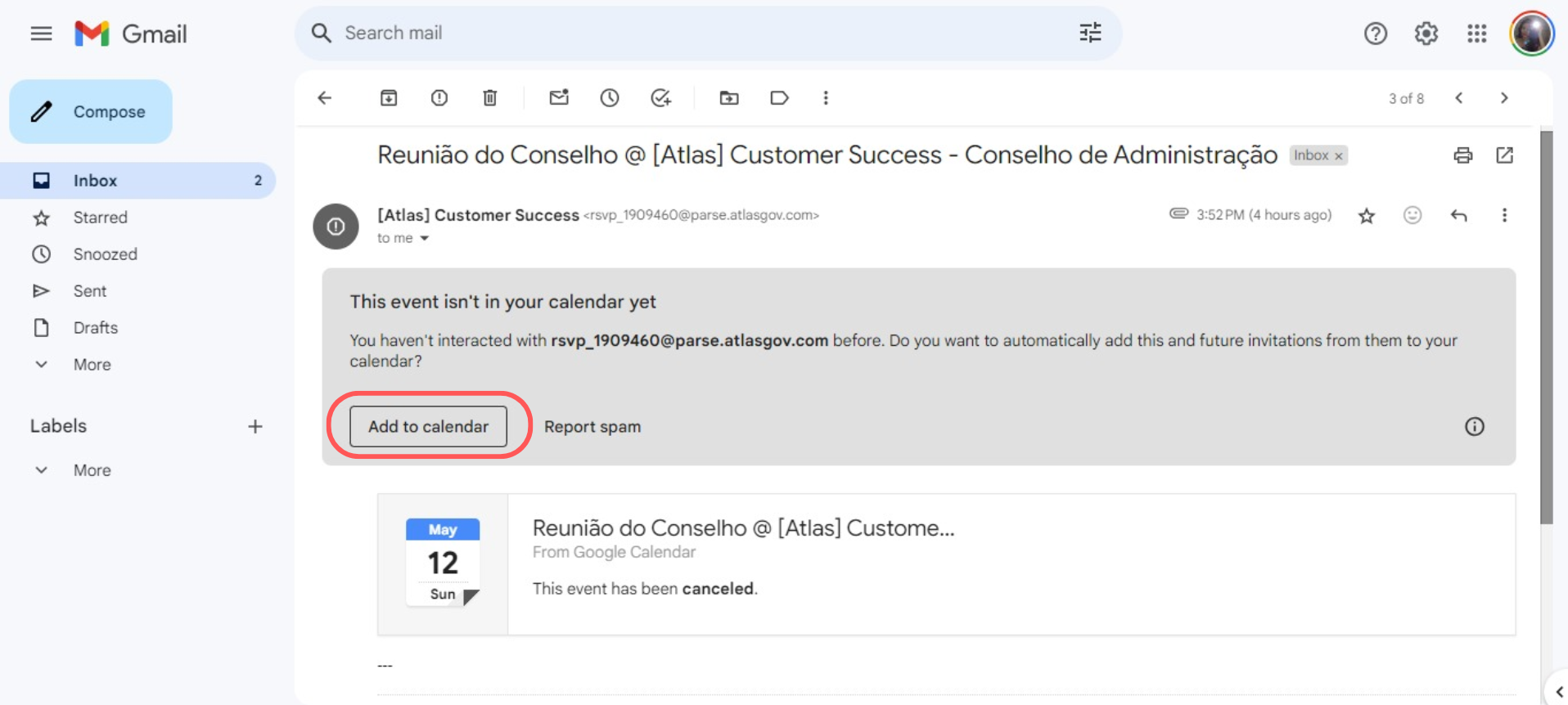
Task: Mark email as unread
Action: point(559,97)
